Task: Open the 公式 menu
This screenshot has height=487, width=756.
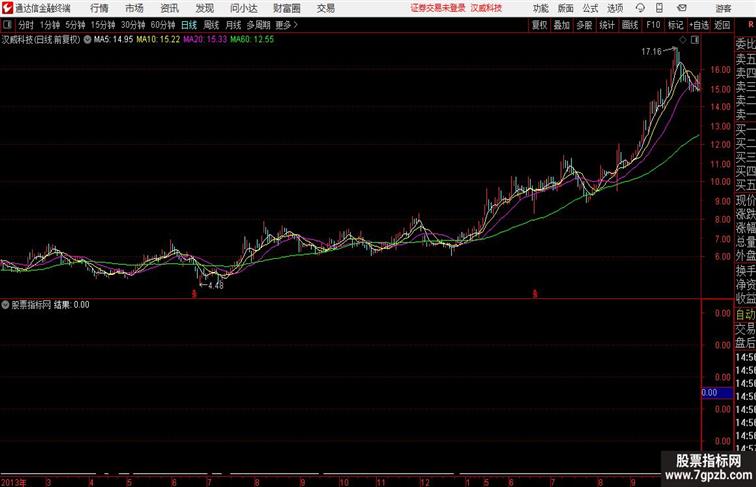Action: click(x=590, y=8)
